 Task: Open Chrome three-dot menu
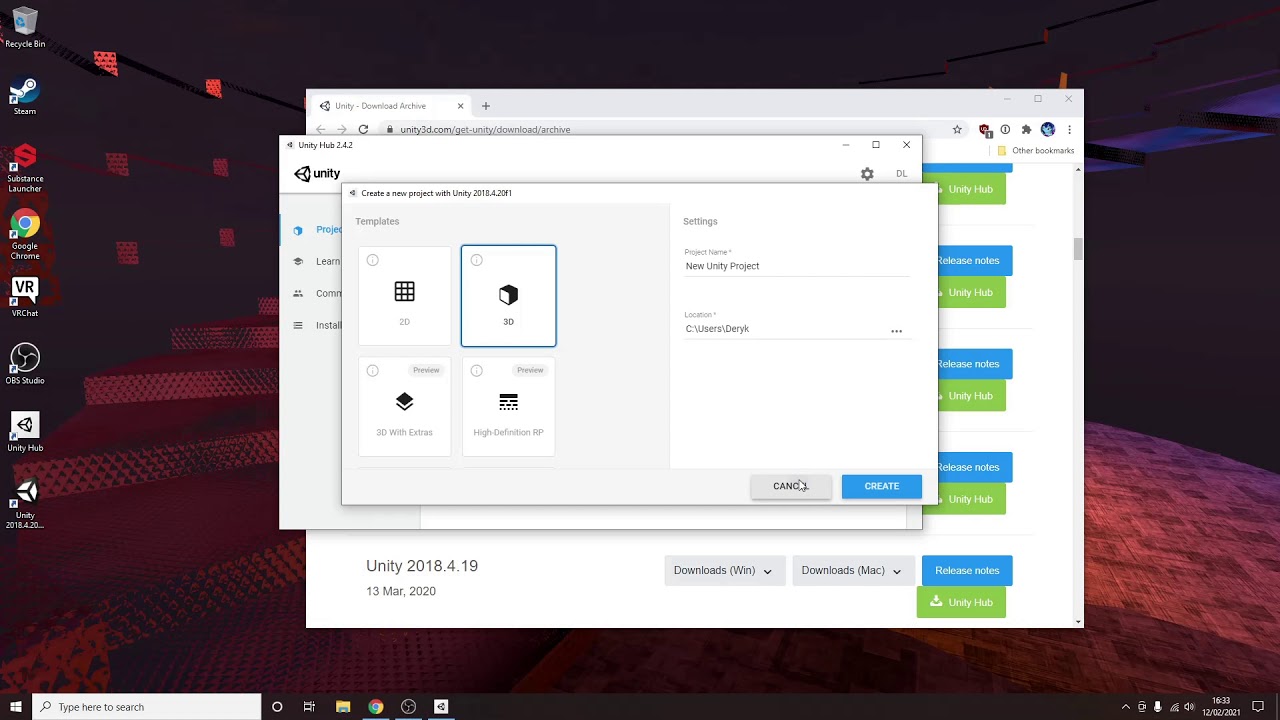pyautogui.click(x=1069, y=129)
